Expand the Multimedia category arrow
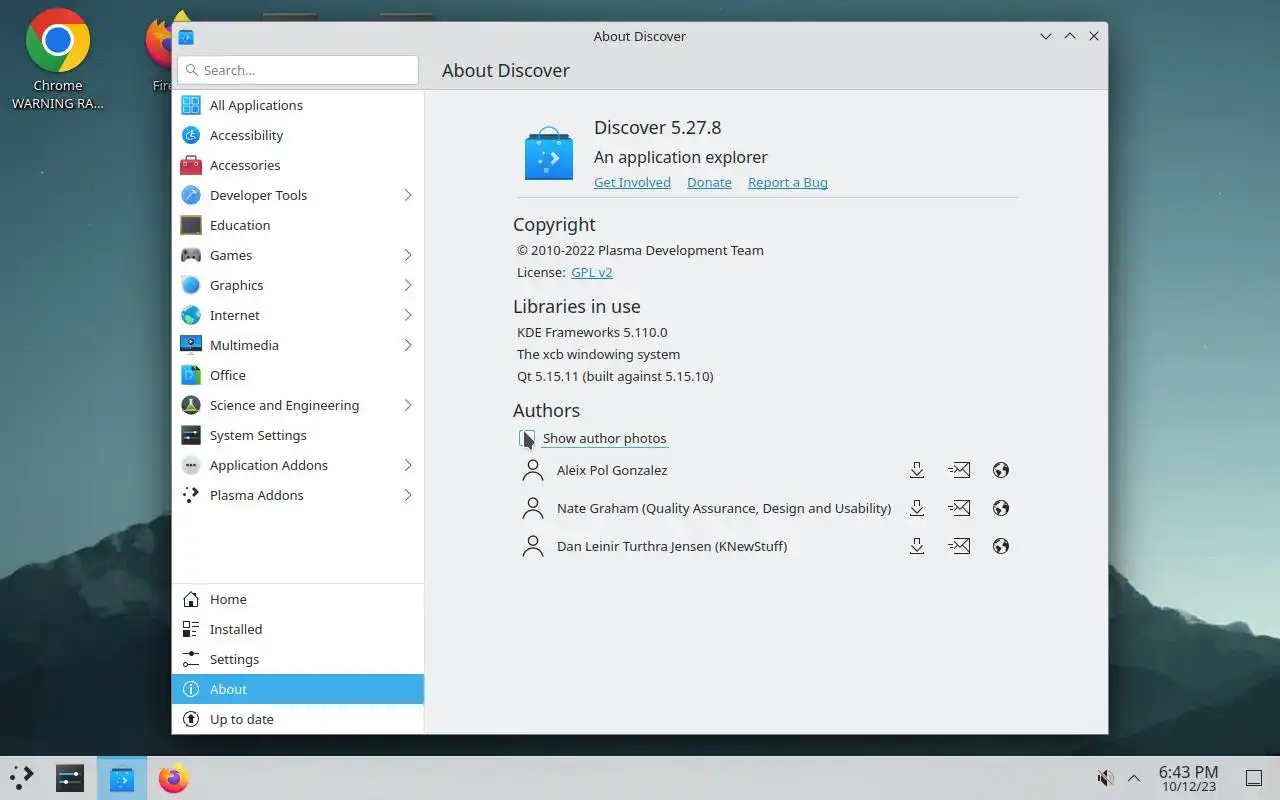Screen dimensions: 1280x800 tap(408, 345)
